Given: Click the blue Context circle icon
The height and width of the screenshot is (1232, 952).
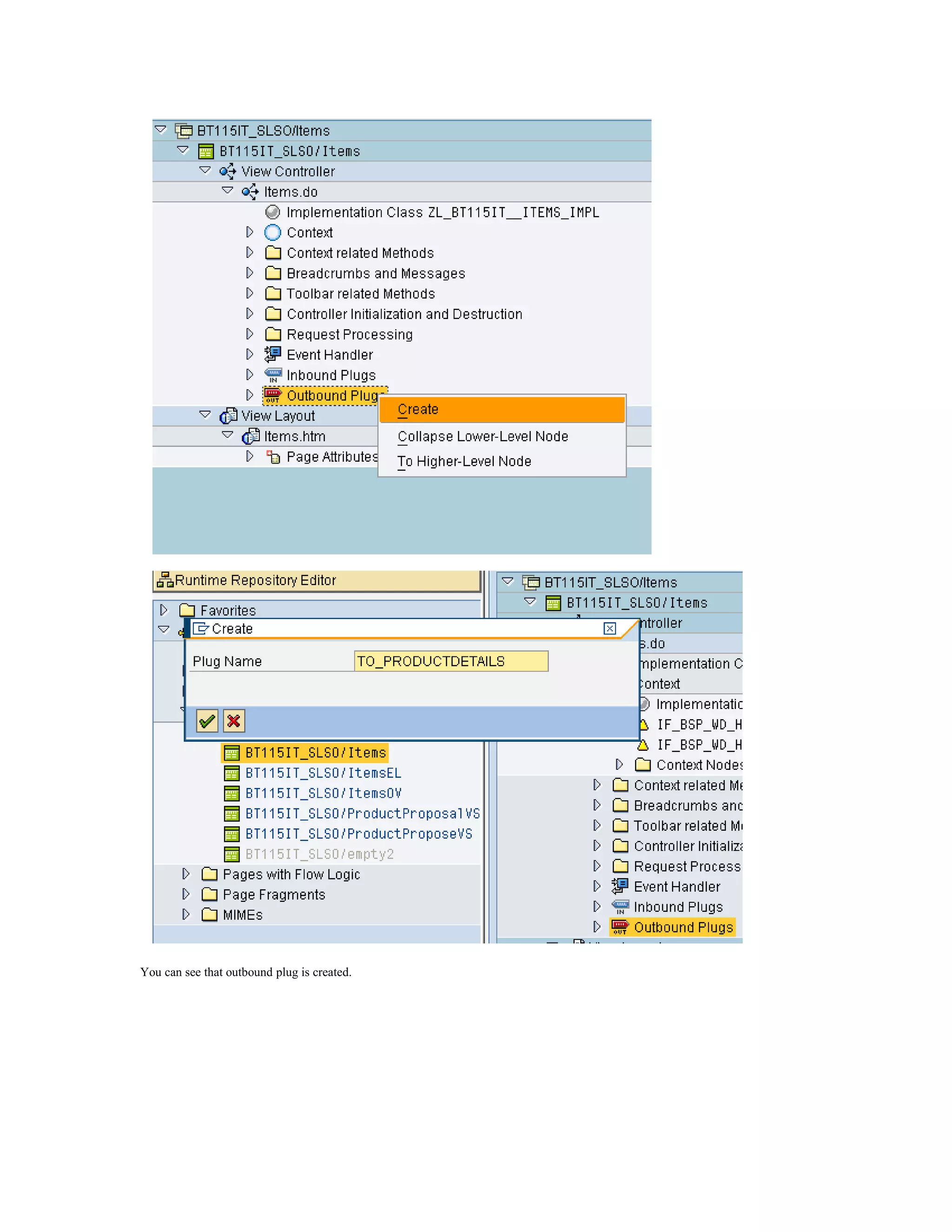Looking at the screenshot, I should tap(272, 232).
